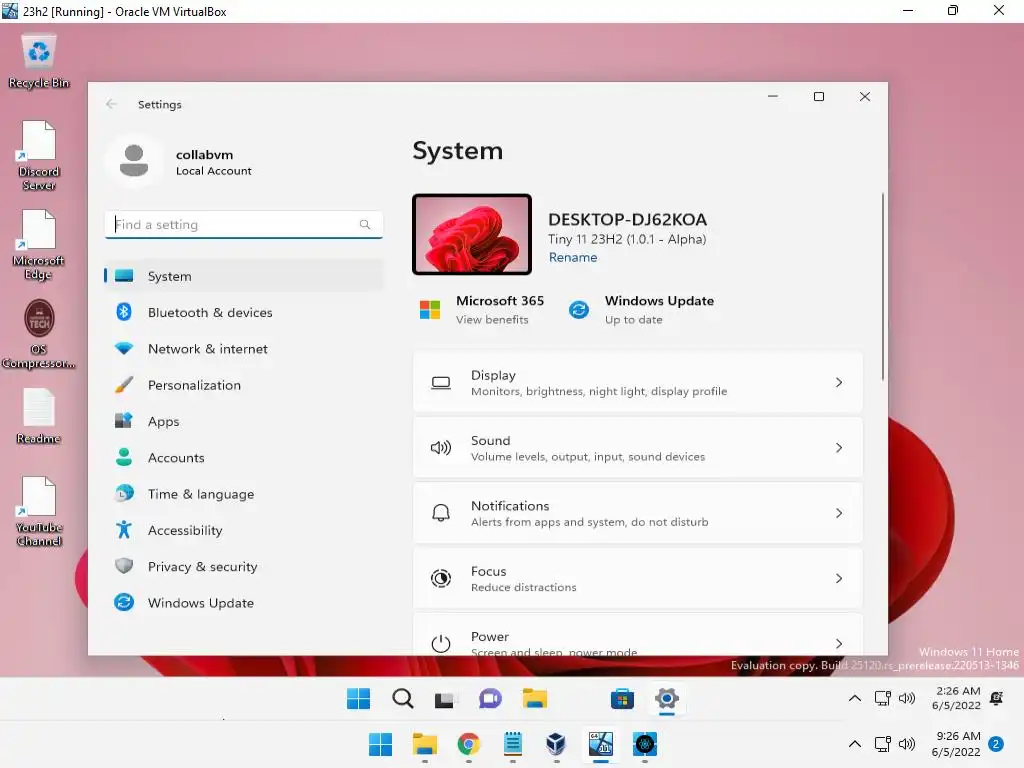Open the Notifications settings card
Viewport: 1024px width, 768px height.
click(x=637, y=513)
